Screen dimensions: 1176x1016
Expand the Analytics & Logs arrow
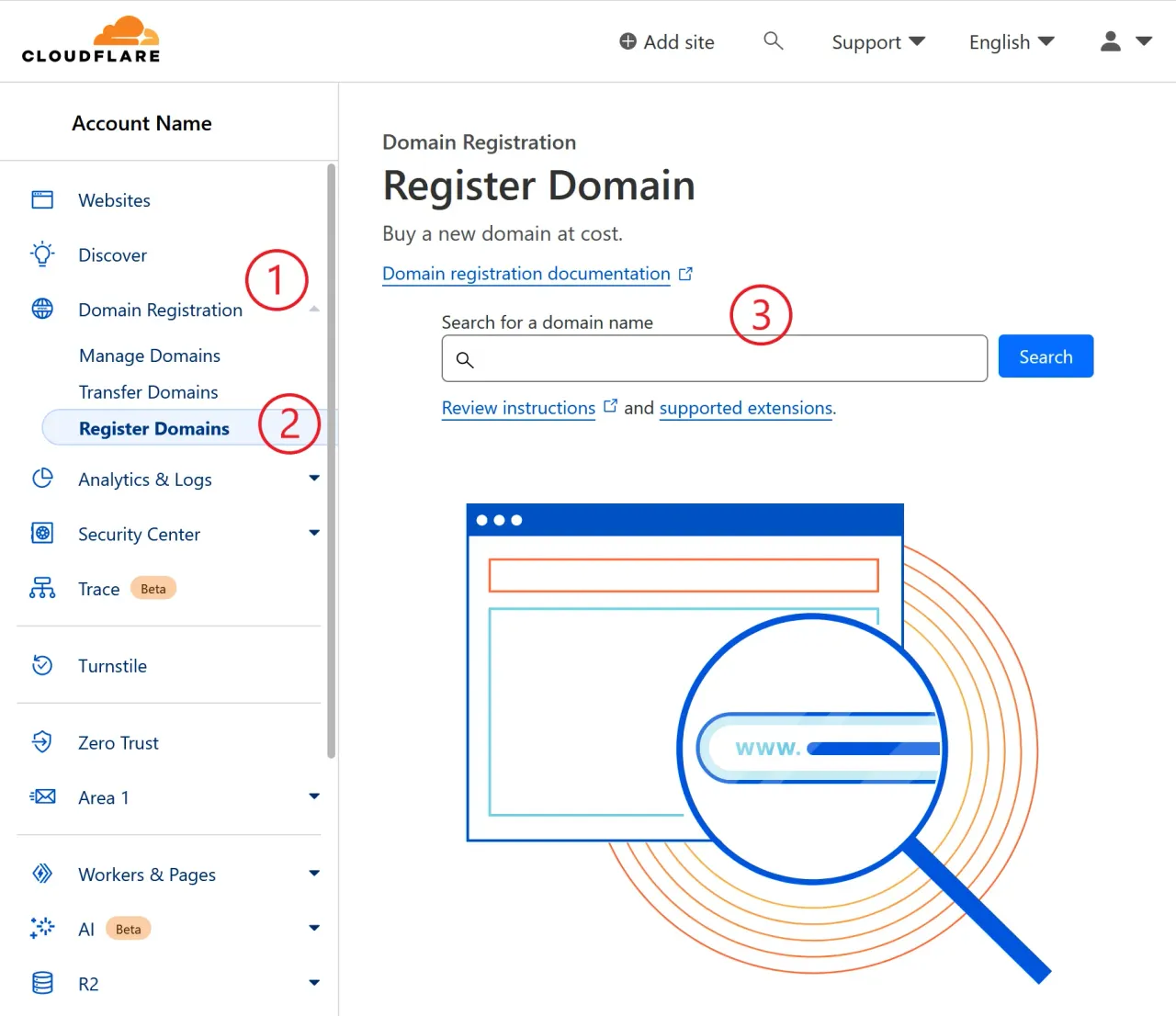(x=314, y=478)
